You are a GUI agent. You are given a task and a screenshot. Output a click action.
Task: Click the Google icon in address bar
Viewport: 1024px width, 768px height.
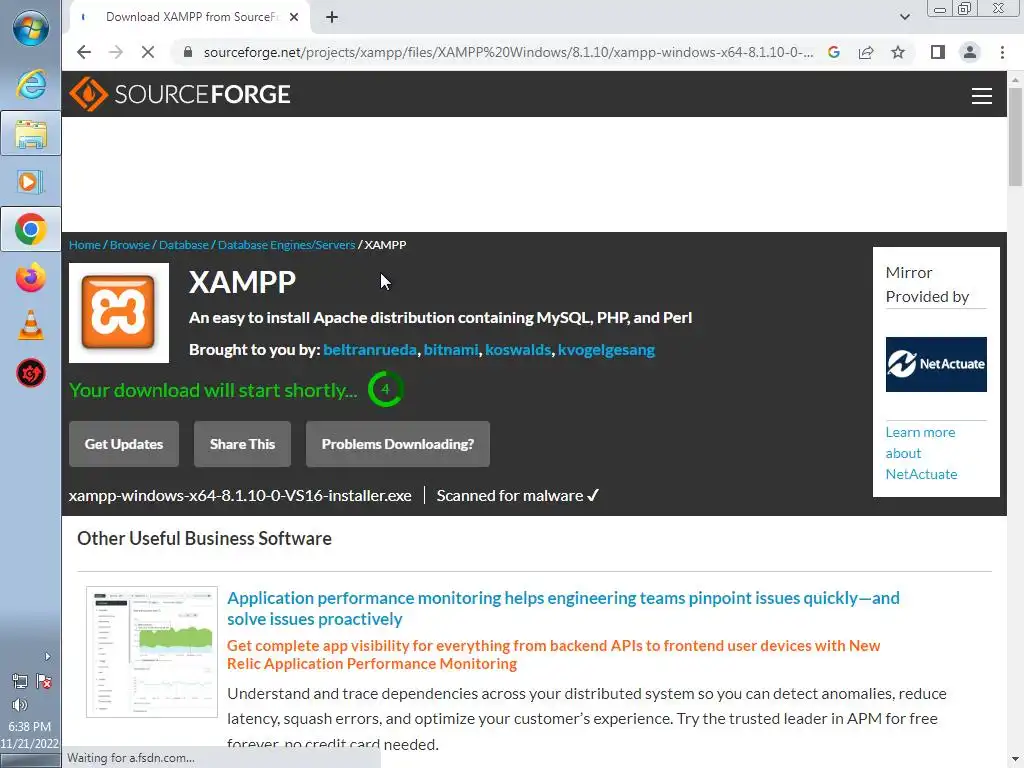pos(834,52)
